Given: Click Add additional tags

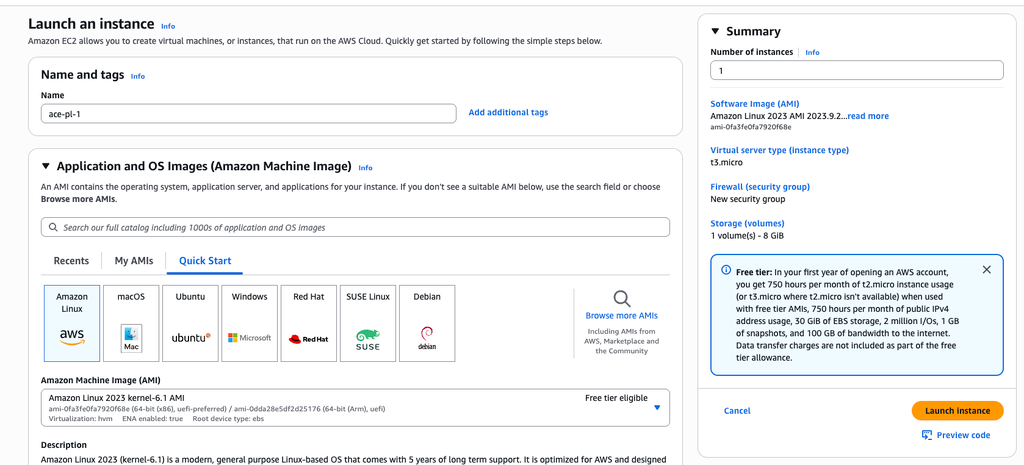Looking at the screenshot, I should [x=508, y=112].
